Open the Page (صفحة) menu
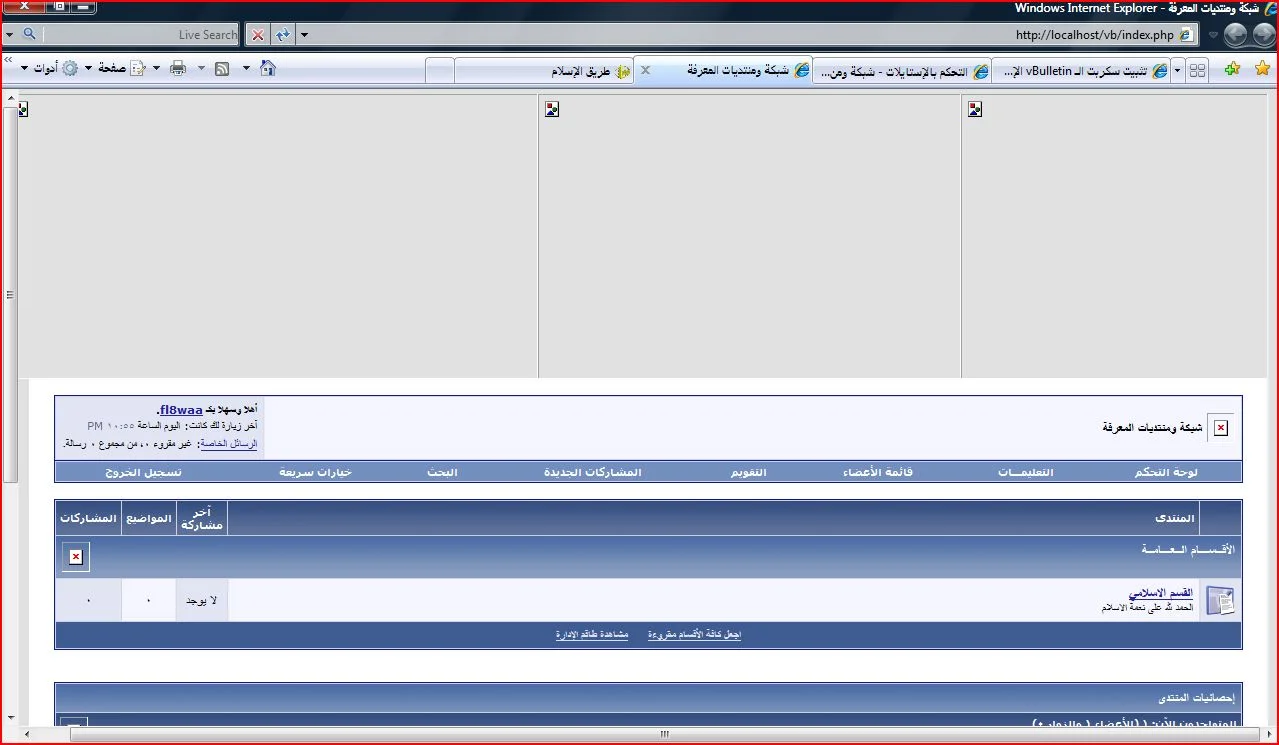 (110, 69)
